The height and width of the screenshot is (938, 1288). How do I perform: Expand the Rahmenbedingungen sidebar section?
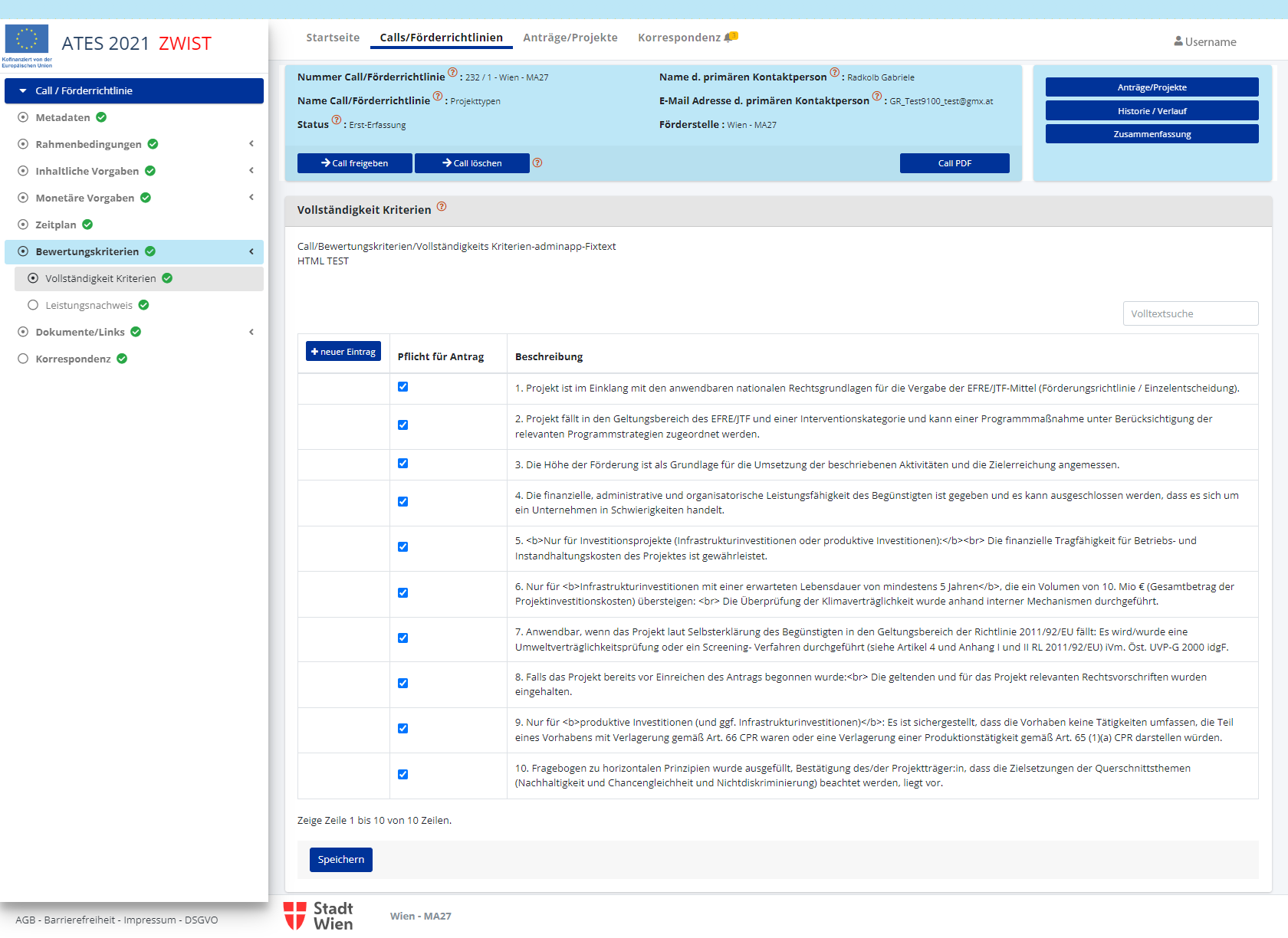pyautogui.click(x=251, y=144)
